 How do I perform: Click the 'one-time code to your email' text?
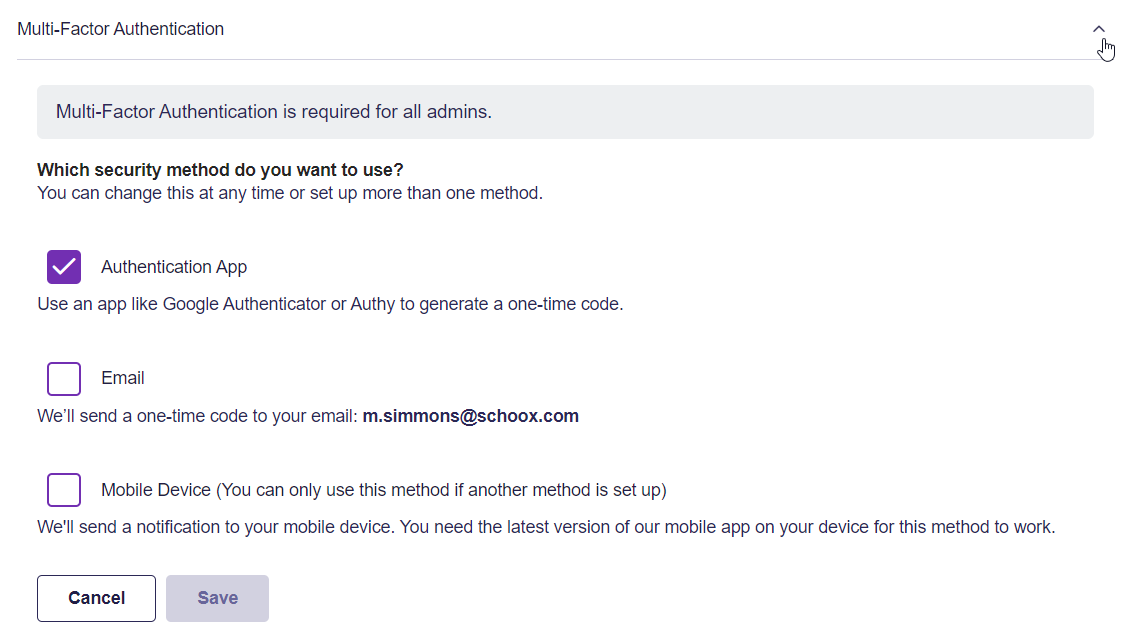coord(247,416)
